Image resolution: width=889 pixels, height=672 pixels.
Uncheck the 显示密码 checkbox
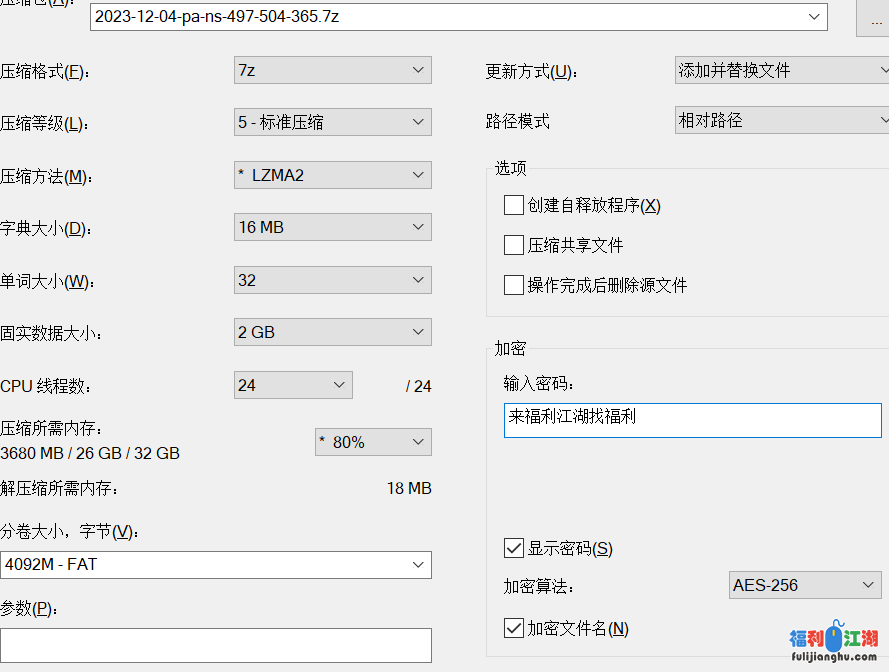tap(514, 548)
